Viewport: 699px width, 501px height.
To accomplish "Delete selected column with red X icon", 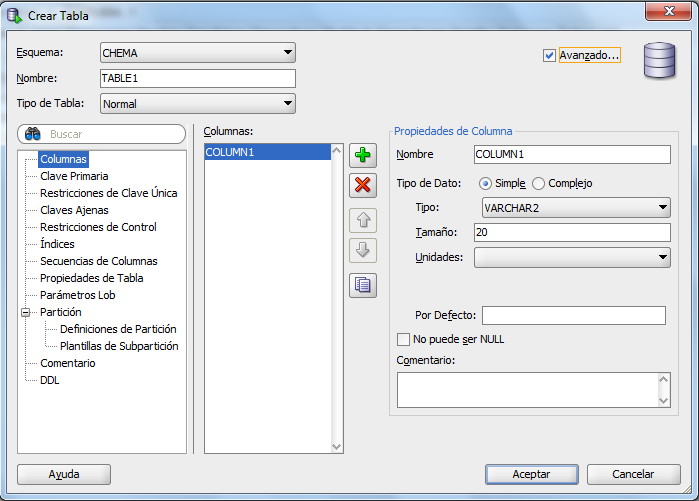I will point(362,185).
